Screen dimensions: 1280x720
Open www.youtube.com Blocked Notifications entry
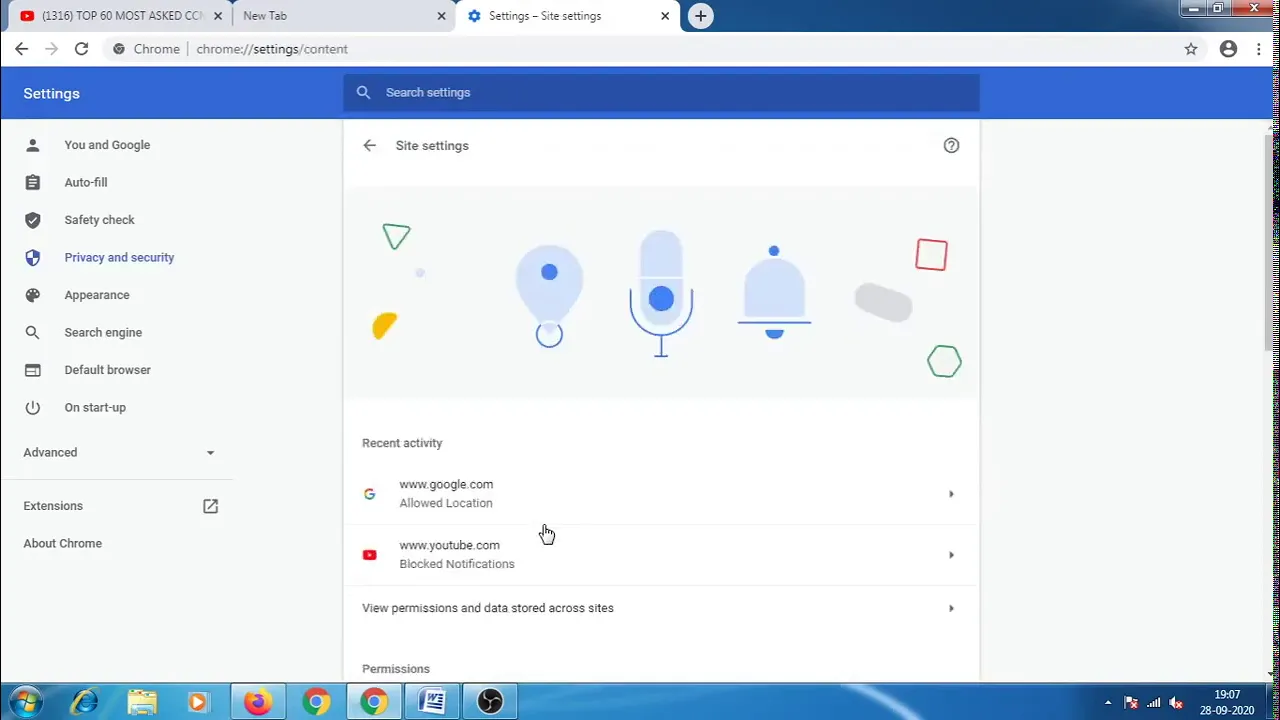[x=661, y=555]
